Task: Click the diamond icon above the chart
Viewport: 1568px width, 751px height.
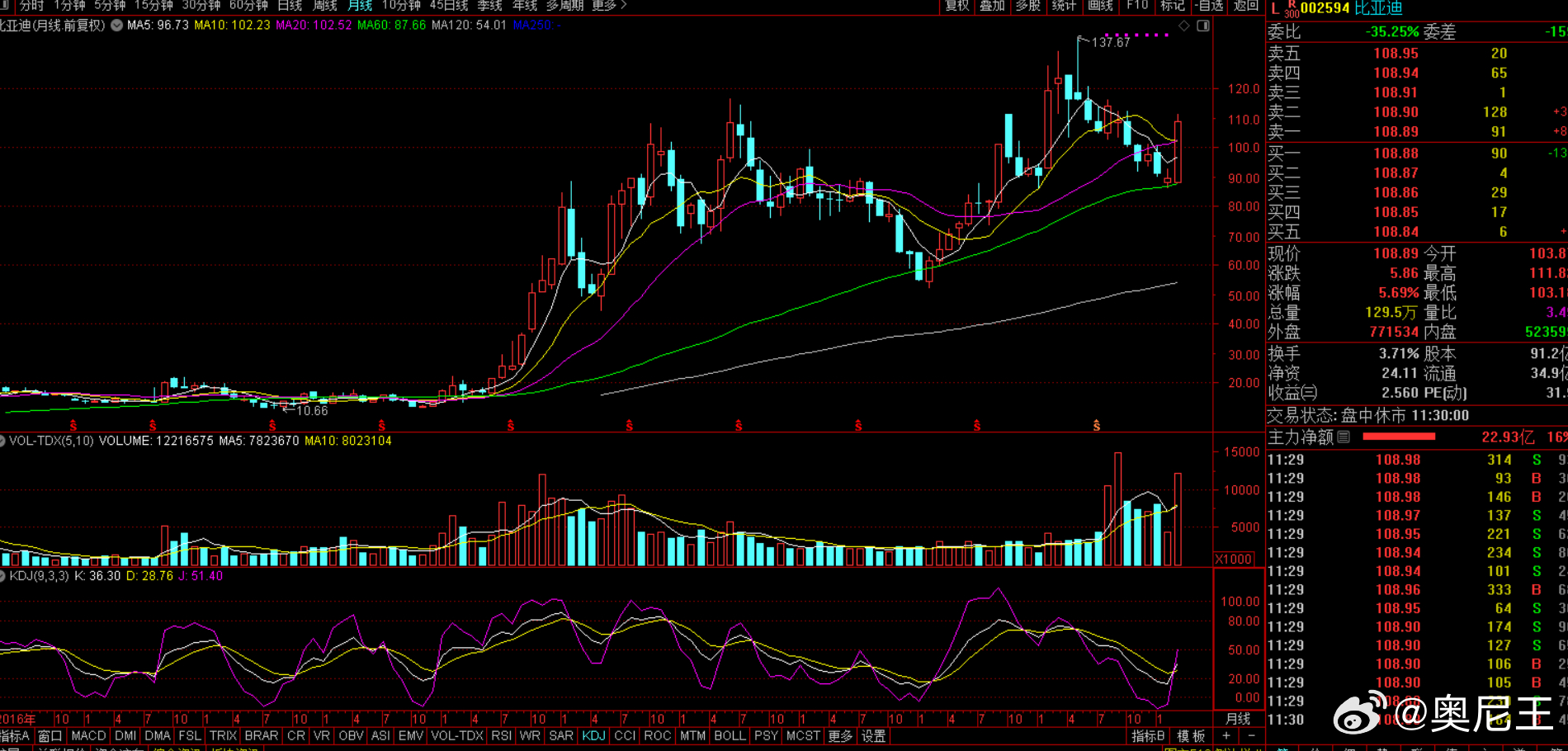Action: (1184, 26)
